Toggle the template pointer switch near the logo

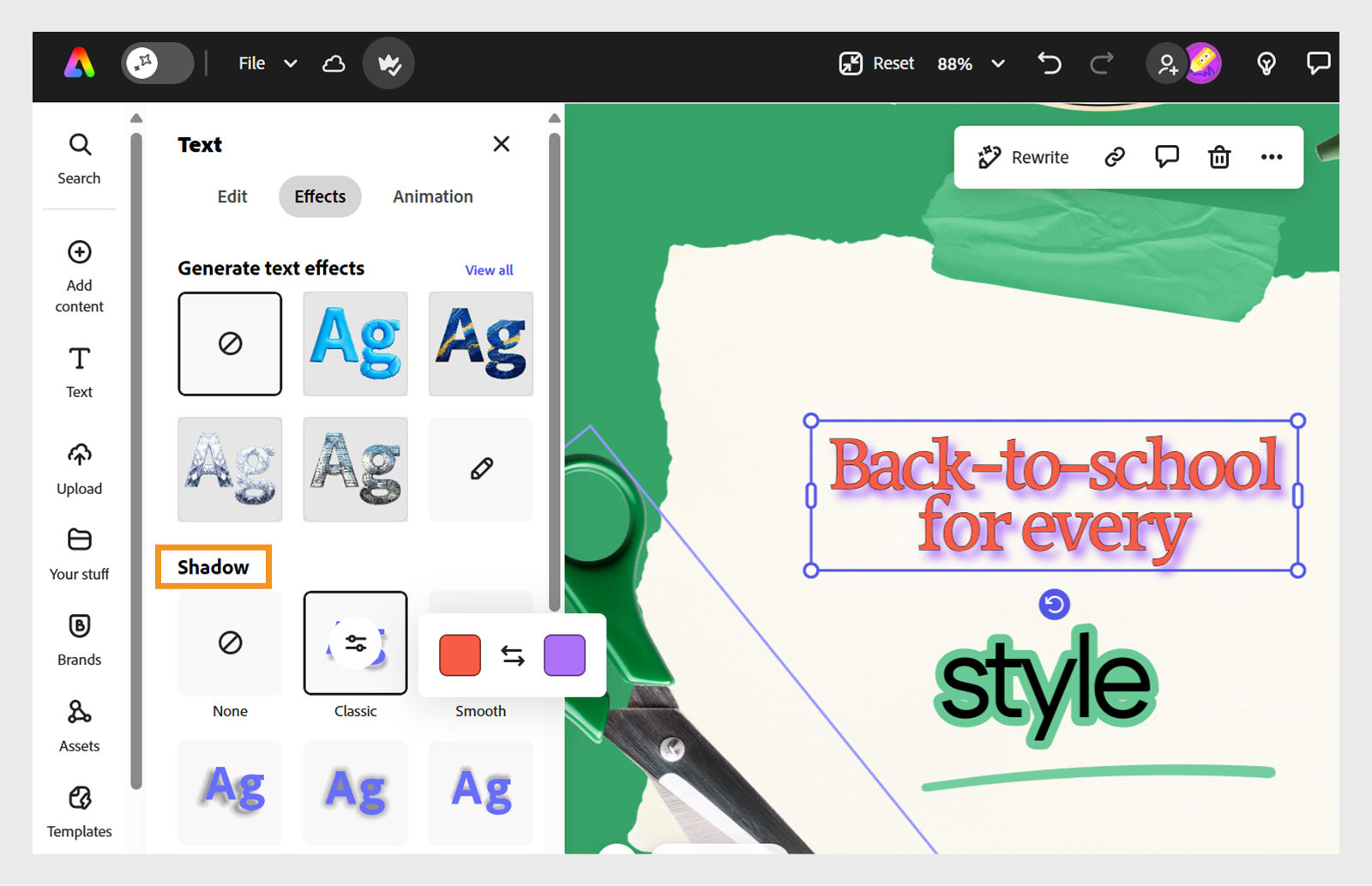pyautogui.click(x=157, y=63)
